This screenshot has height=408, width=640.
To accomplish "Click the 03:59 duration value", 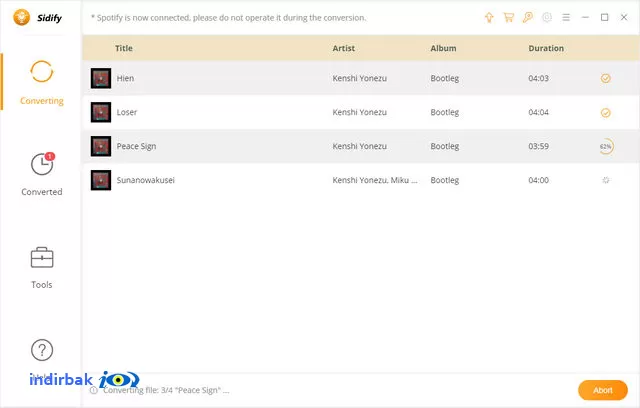I will [x=538, y=146].
